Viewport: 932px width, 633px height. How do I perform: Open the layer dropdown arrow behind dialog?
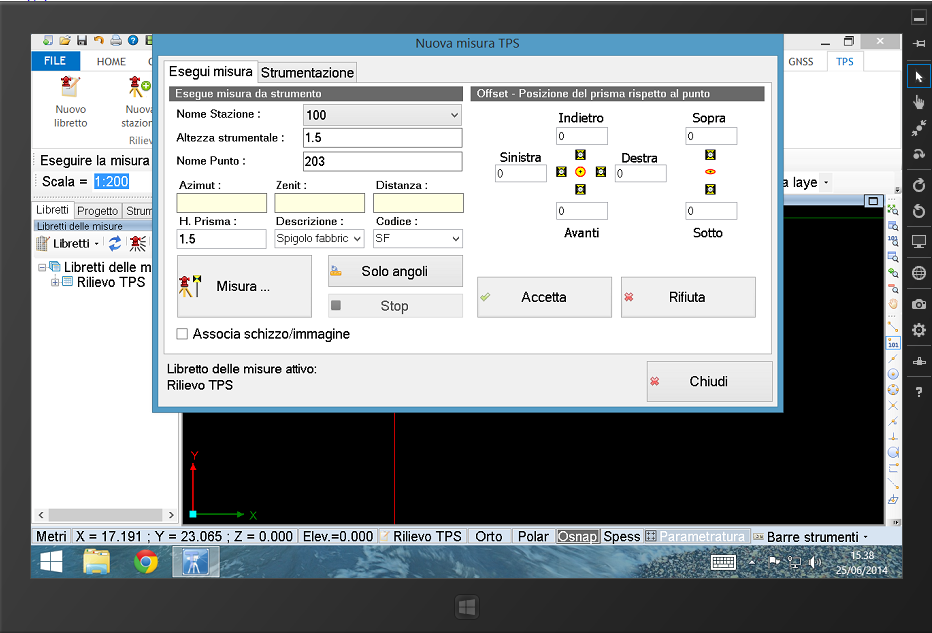point(826,182)
